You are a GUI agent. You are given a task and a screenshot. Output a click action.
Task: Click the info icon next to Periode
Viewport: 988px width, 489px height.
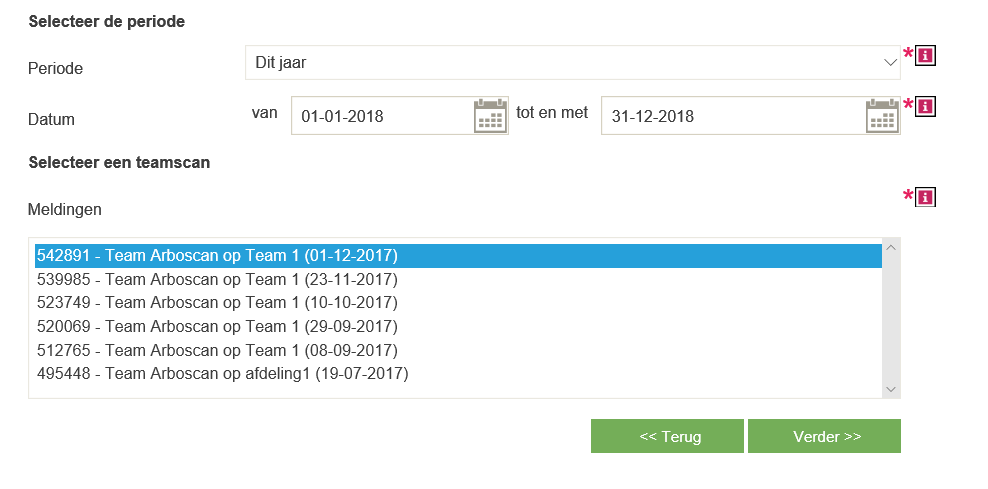(925, 55)
